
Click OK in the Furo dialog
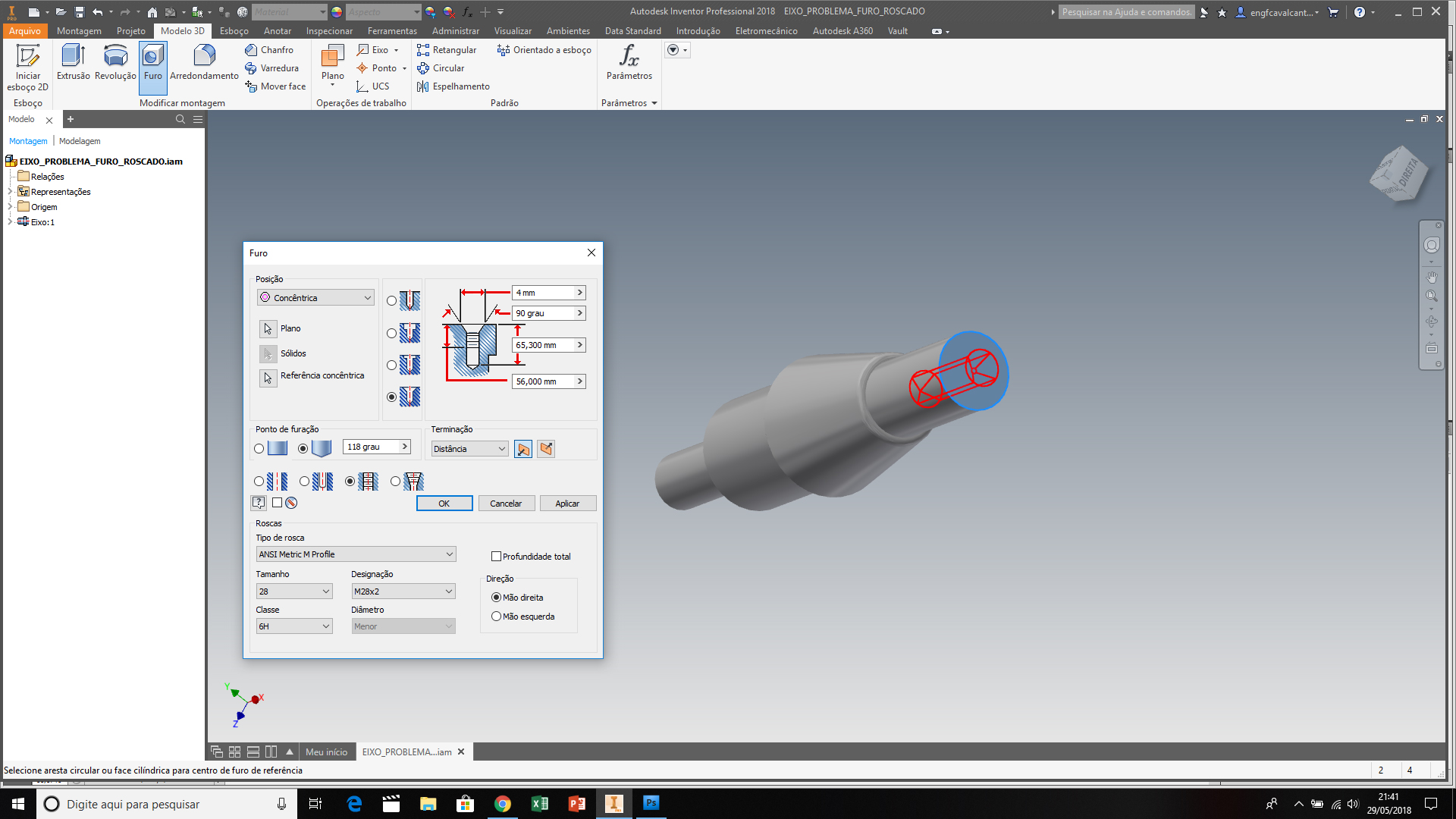(444, 504)
